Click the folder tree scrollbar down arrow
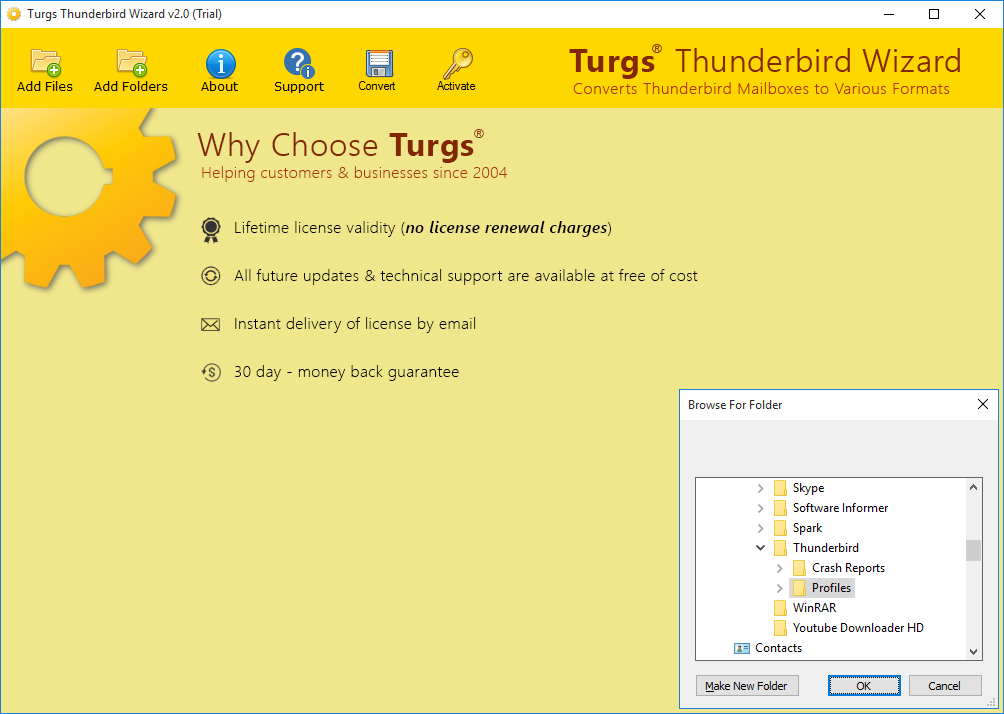Viewport: 1004px width, 714px height. point(973,652)
